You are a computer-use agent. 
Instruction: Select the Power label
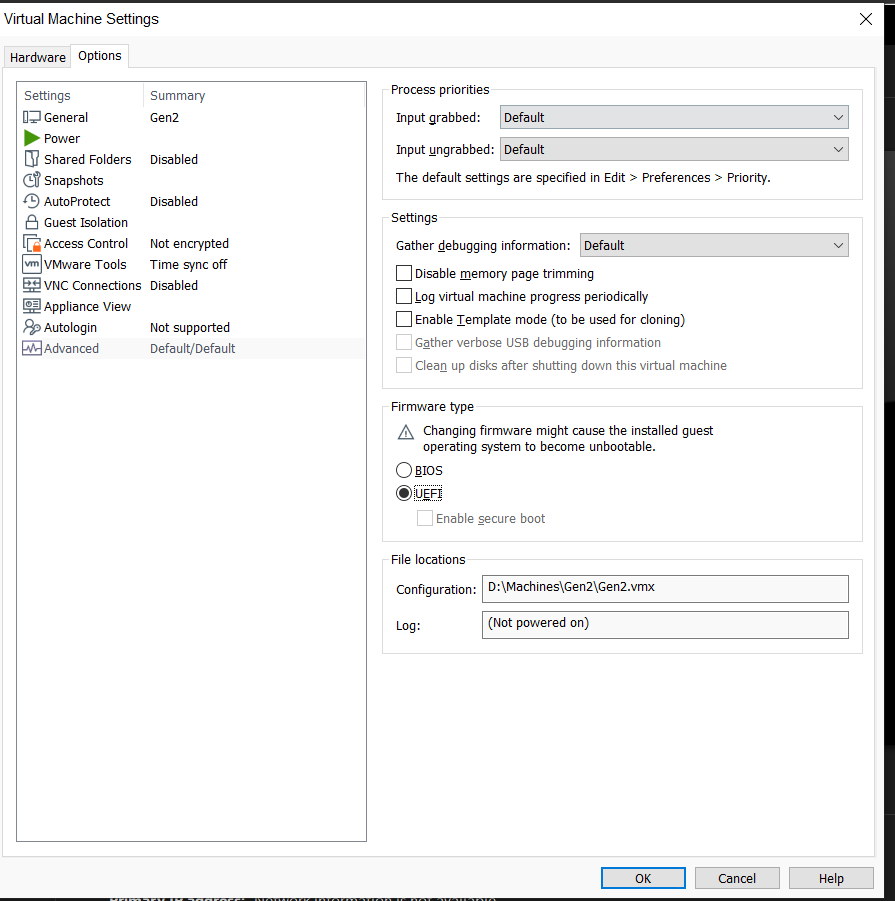[61, 138]
